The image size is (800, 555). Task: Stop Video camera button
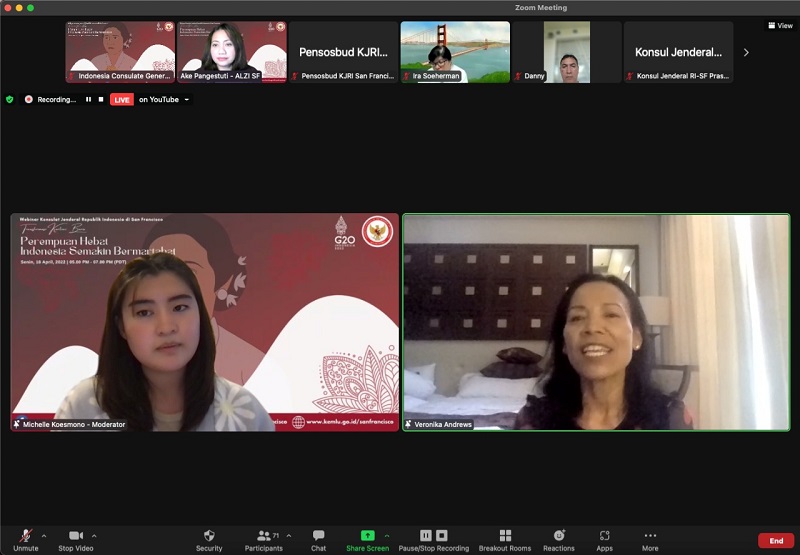[76, 540]
